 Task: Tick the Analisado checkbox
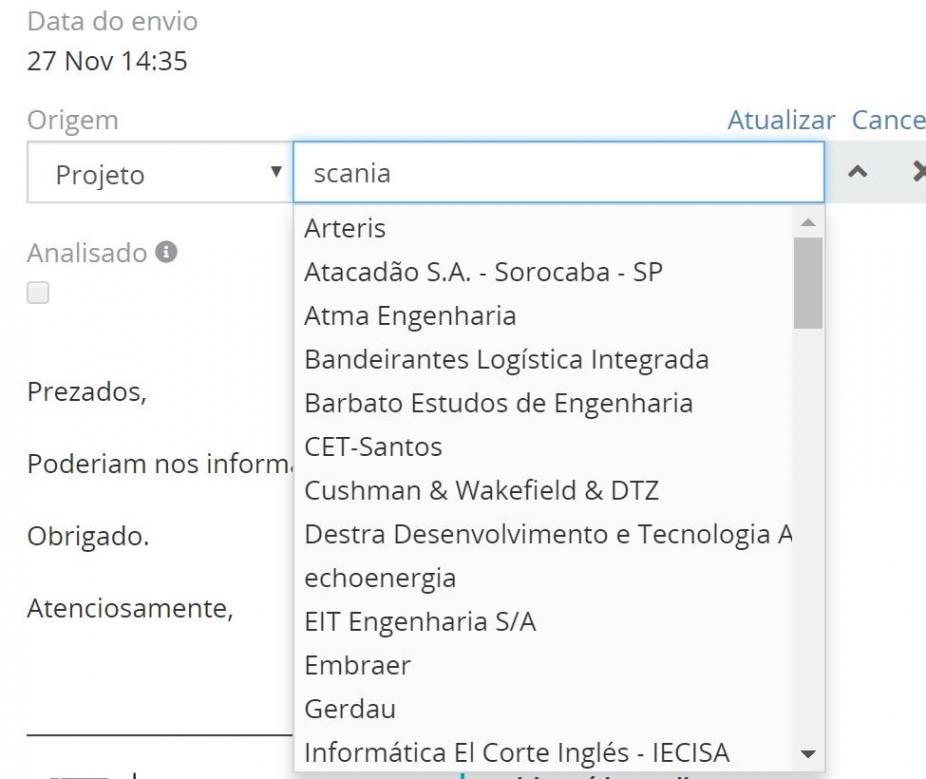click(x=38, y=293)
